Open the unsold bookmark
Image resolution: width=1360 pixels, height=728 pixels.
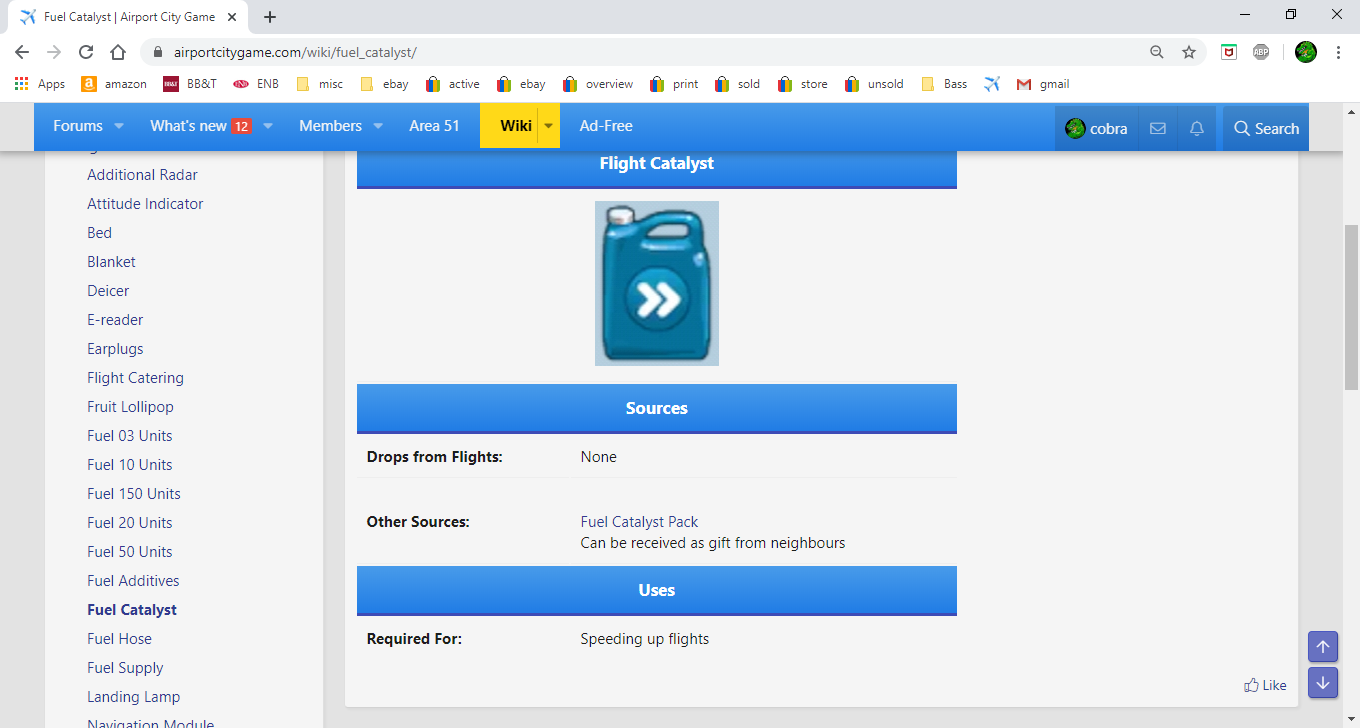pos(874,84)
